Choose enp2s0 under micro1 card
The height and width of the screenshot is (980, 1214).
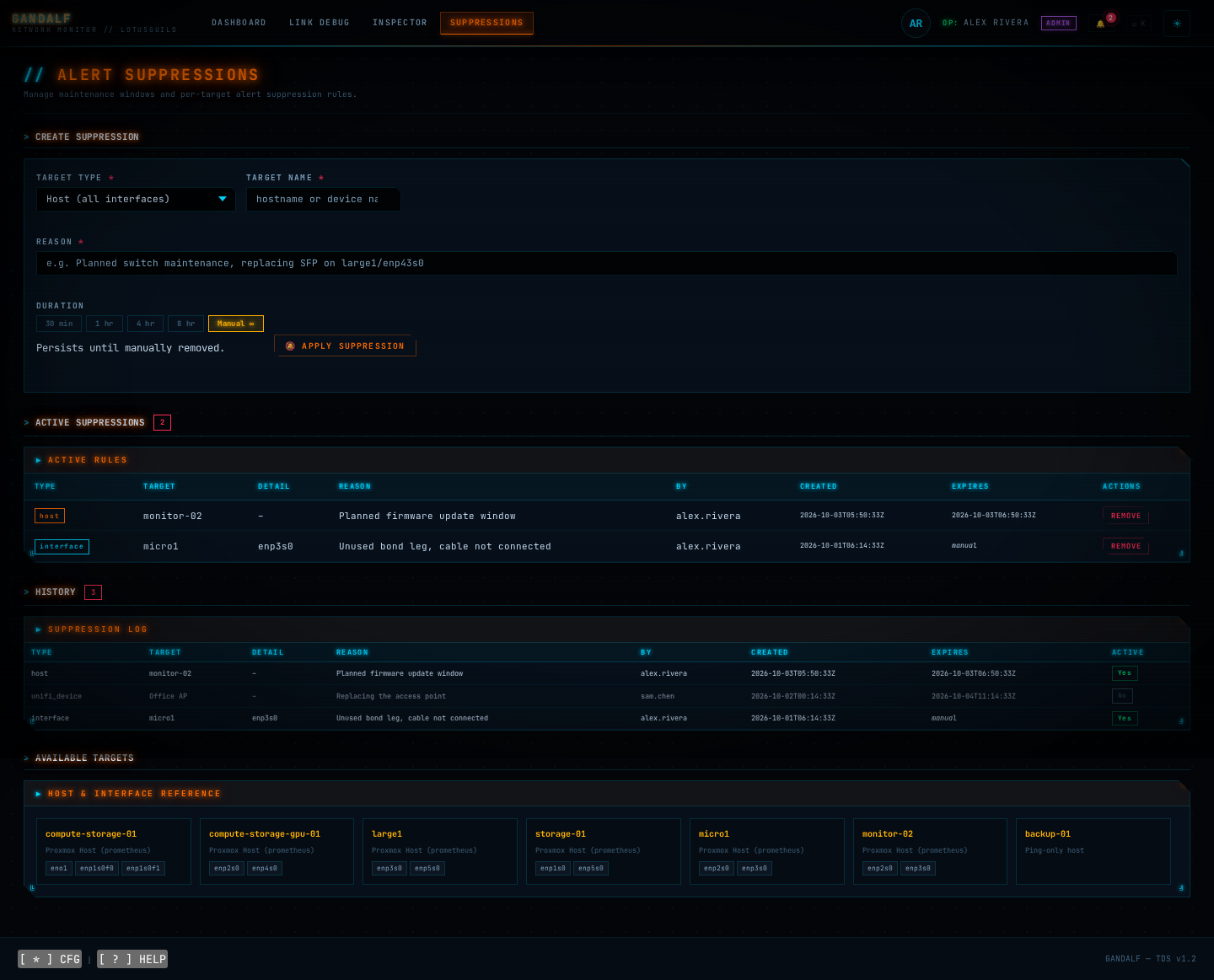(717, 868)
